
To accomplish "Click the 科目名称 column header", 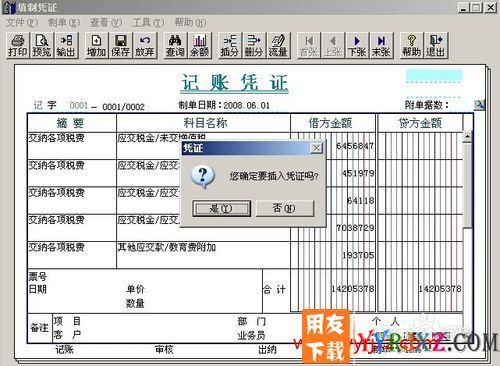I will click(203, 123).
